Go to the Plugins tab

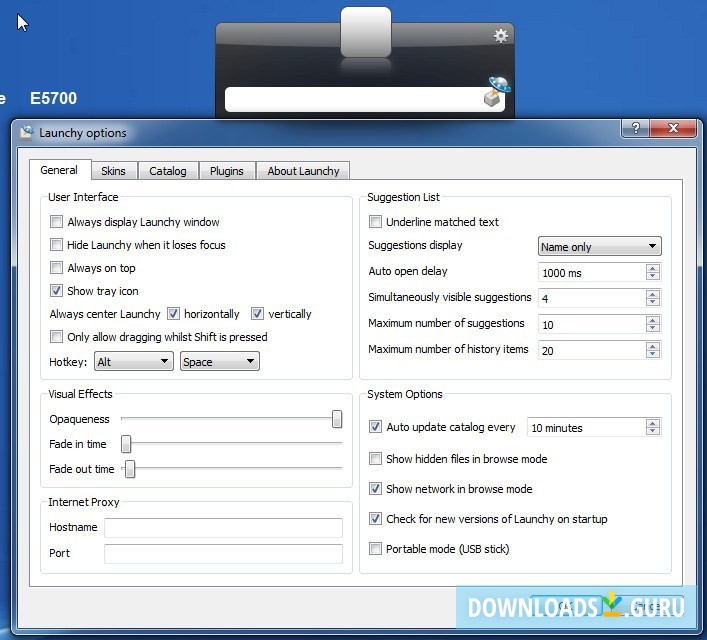coord(227,171)
